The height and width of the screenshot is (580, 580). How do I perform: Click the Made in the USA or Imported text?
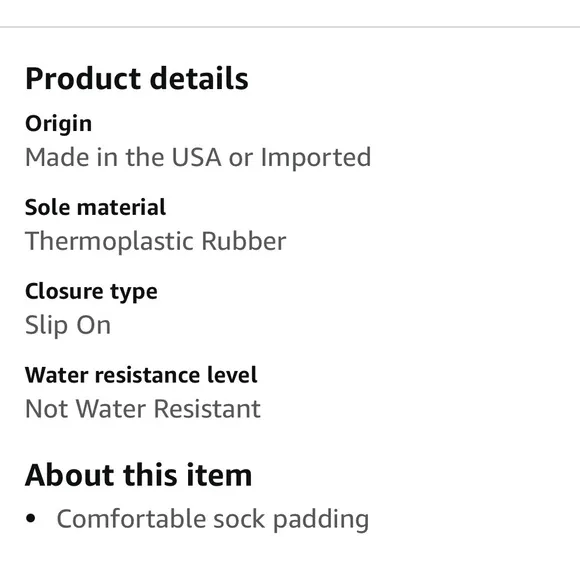click(x=198, y=158)
